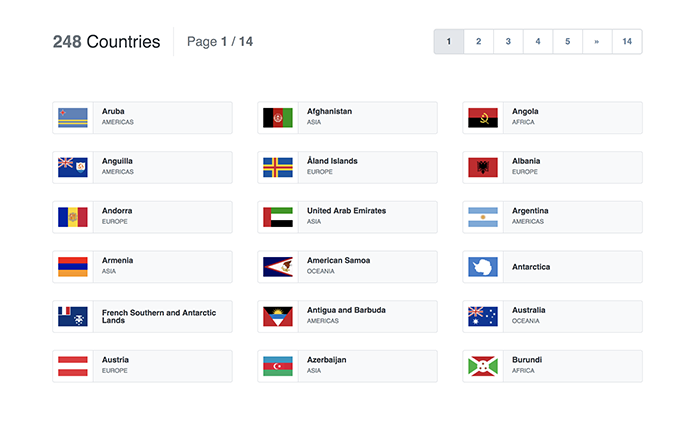This screenshot has height=430, width=700.
Task: Click the Australia flag icon
Action: pyautogui.click(x=483, y=317)
